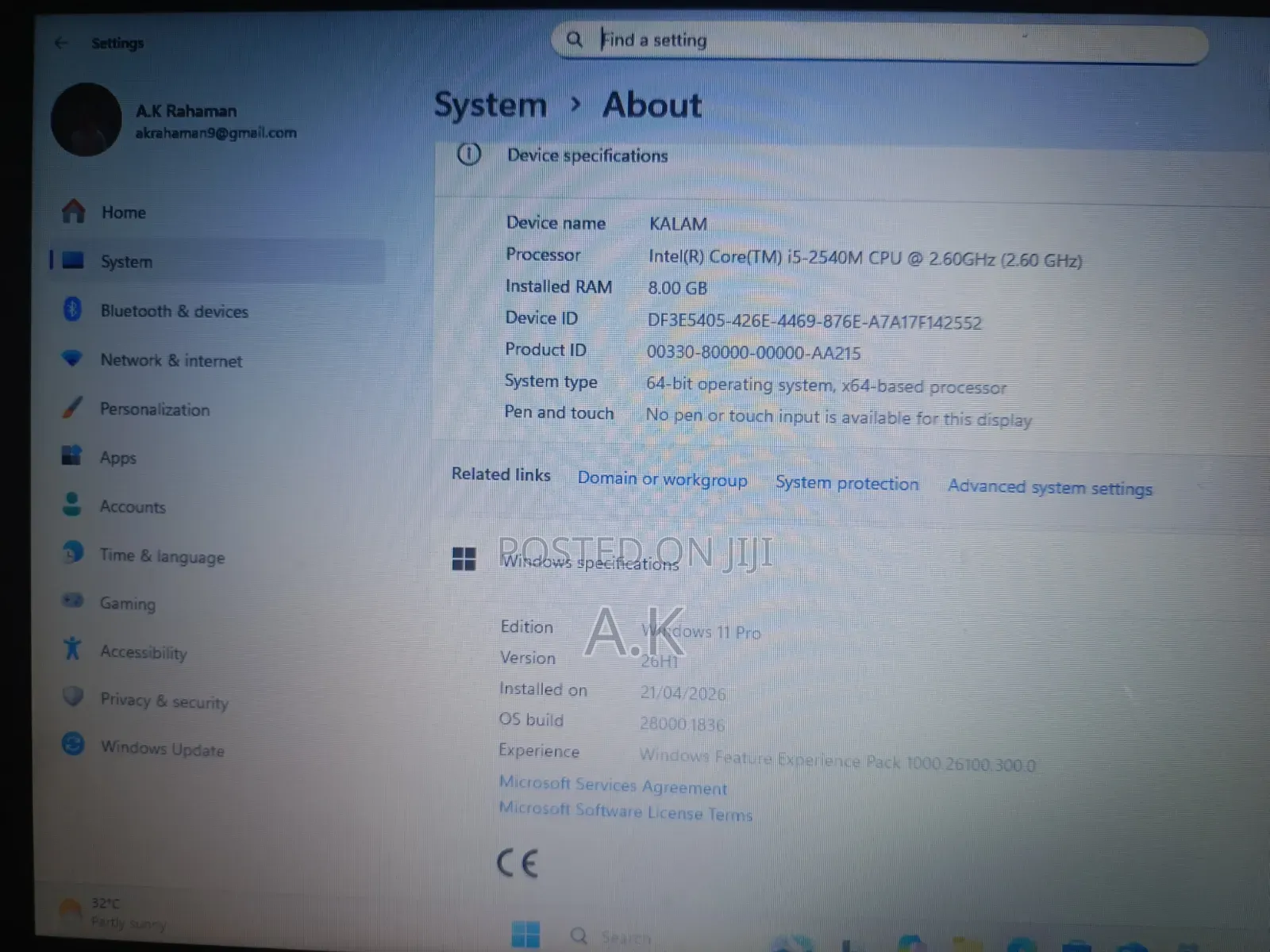
Task: Open Advanced system settings link
Action: click(1049, 488)
